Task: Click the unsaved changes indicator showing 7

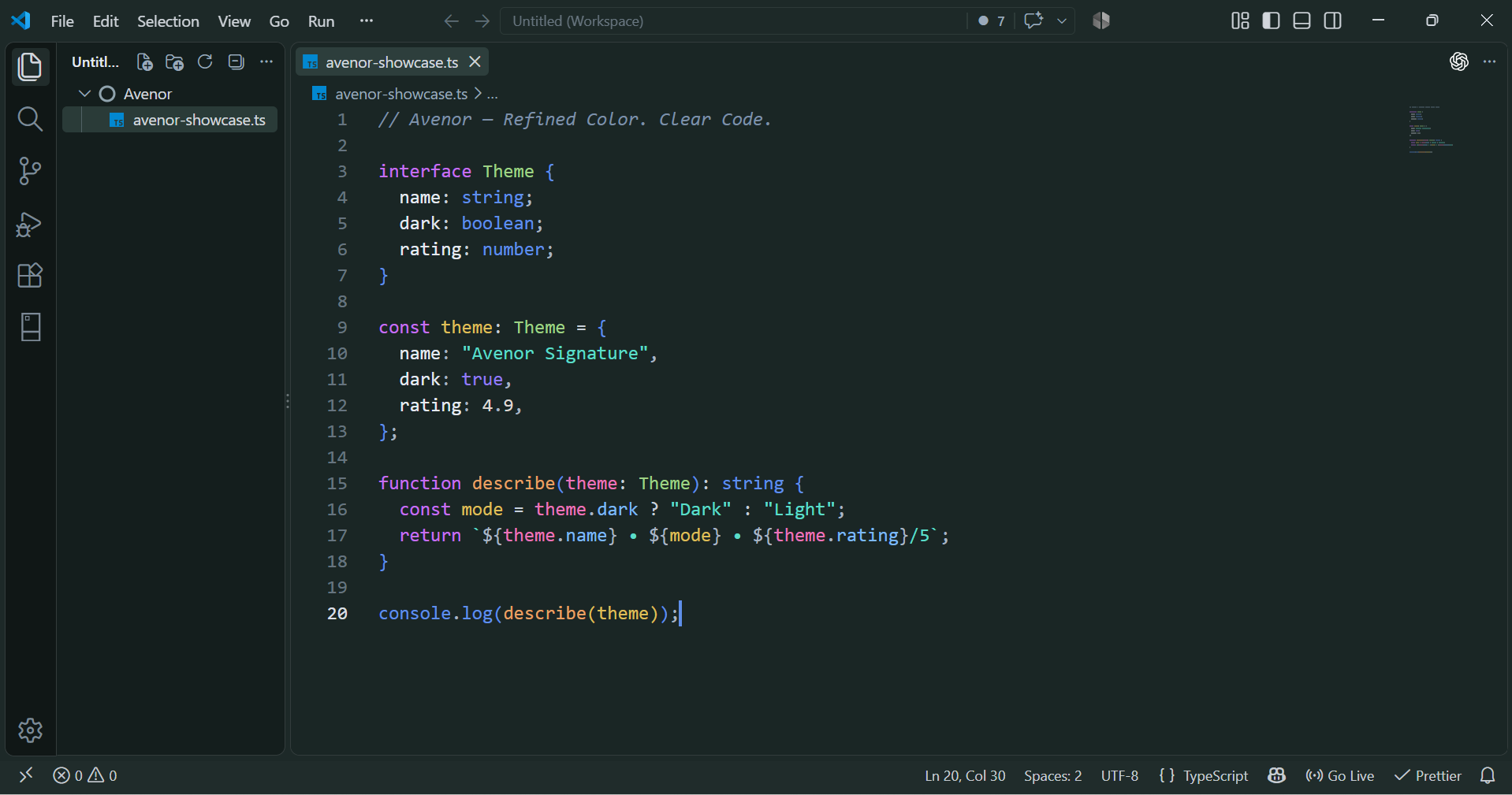Action: coord(991,21)
